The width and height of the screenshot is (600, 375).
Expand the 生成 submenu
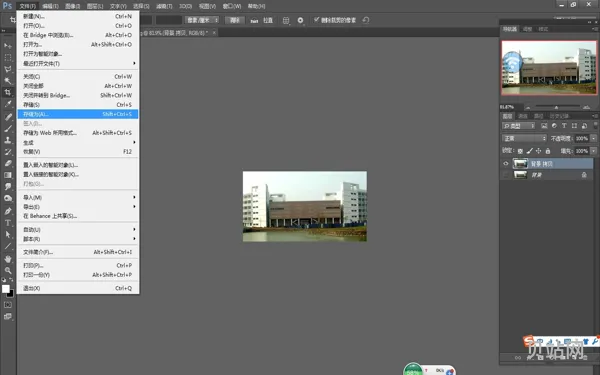point(78,142)
